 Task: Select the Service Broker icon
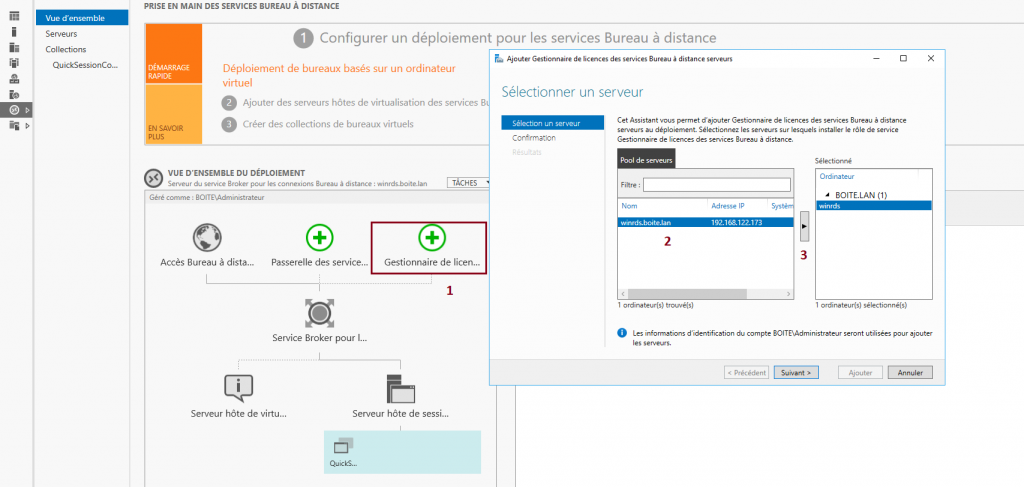pyautogui.click(x=319, y=312)
